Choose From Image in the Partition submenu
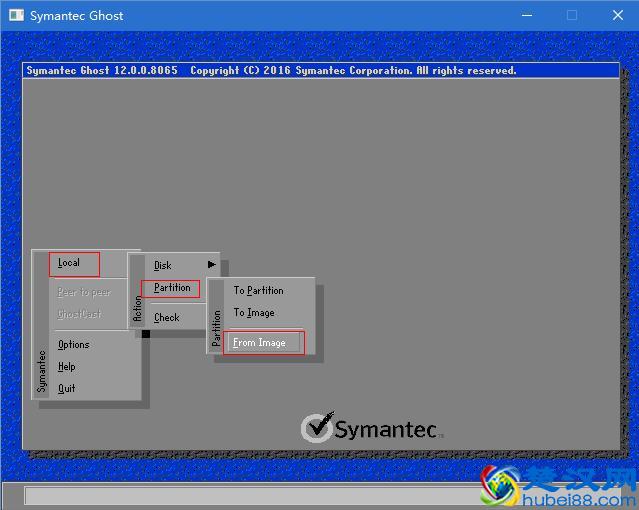639x510 pixels. coord(260,343)
